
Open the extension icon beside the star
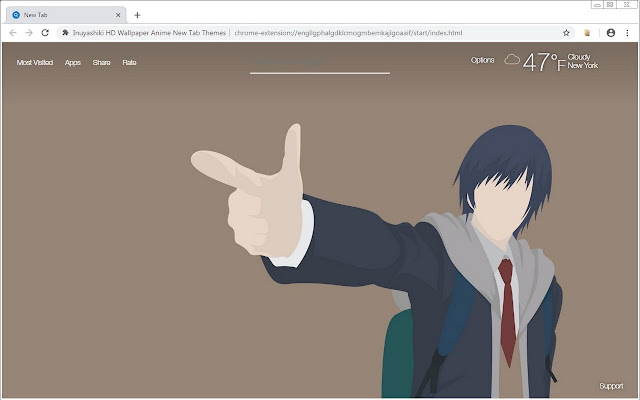tap(587, 33)
